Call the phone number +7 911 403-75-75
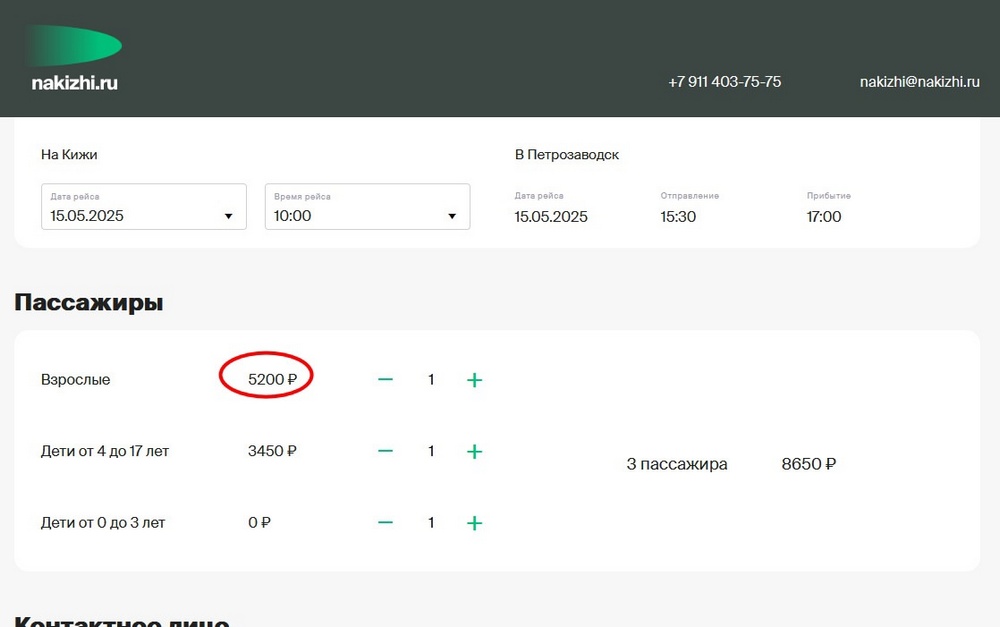Image resolution: width=1000 pixels, height=627 pixels. 724,82
